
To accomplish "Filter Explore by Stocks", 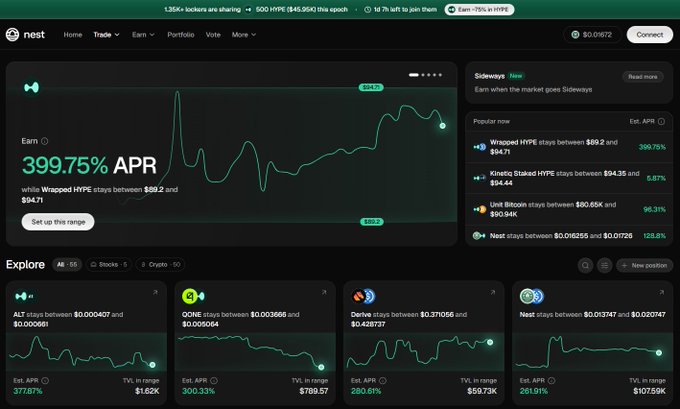I will pyautogui.click(x=109, y=265).
